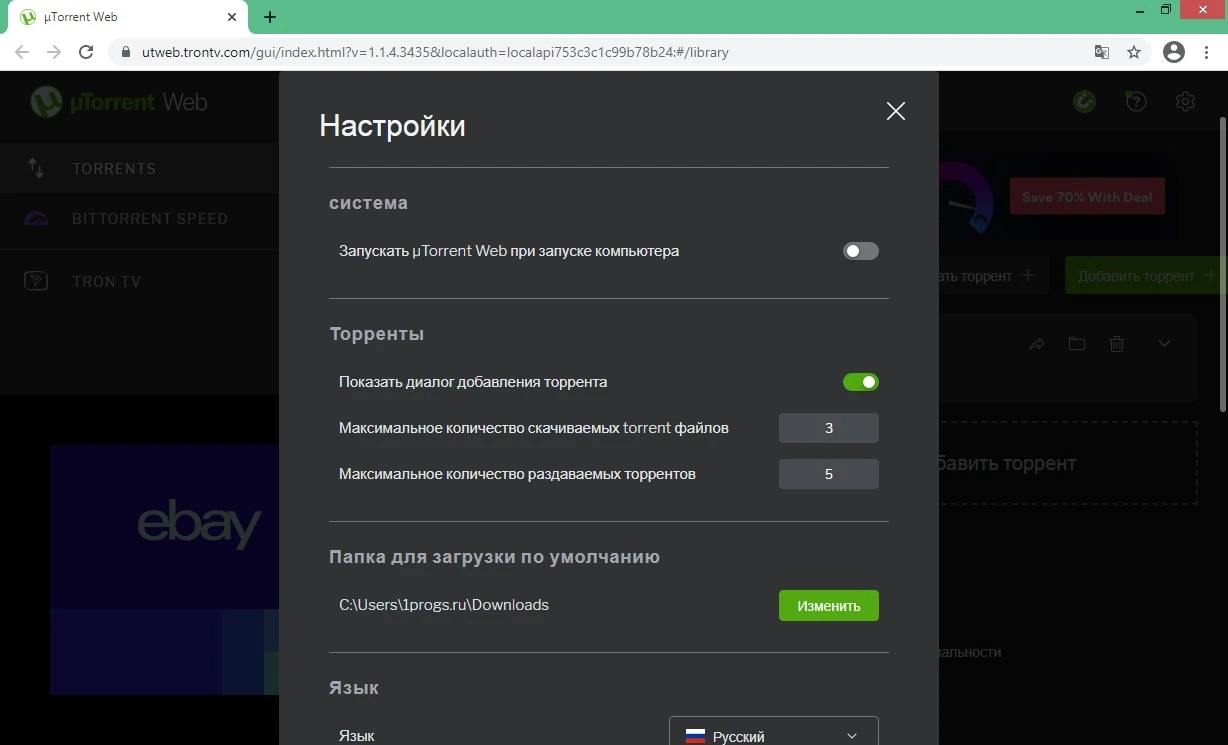The height and width of the screenshot is (745, 1228).
Task: Delete torrent with the trash icon
Action: point(1117,344)
